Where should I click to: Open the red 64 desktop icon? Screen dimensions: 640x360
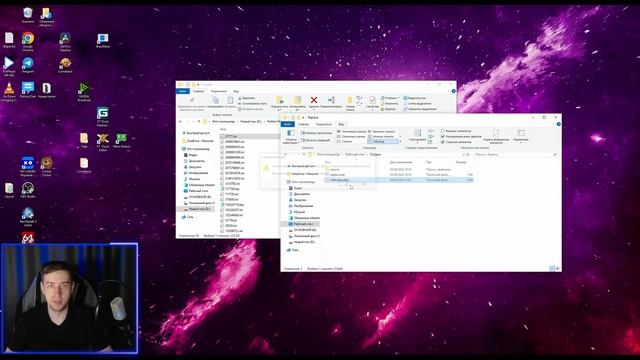pyautogui.click(x=28, y=237)
